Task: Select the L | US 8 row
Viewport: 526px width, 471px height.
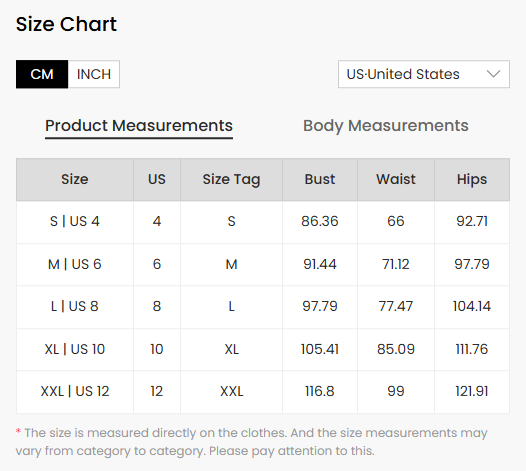Action: click(x=263, y=307)
